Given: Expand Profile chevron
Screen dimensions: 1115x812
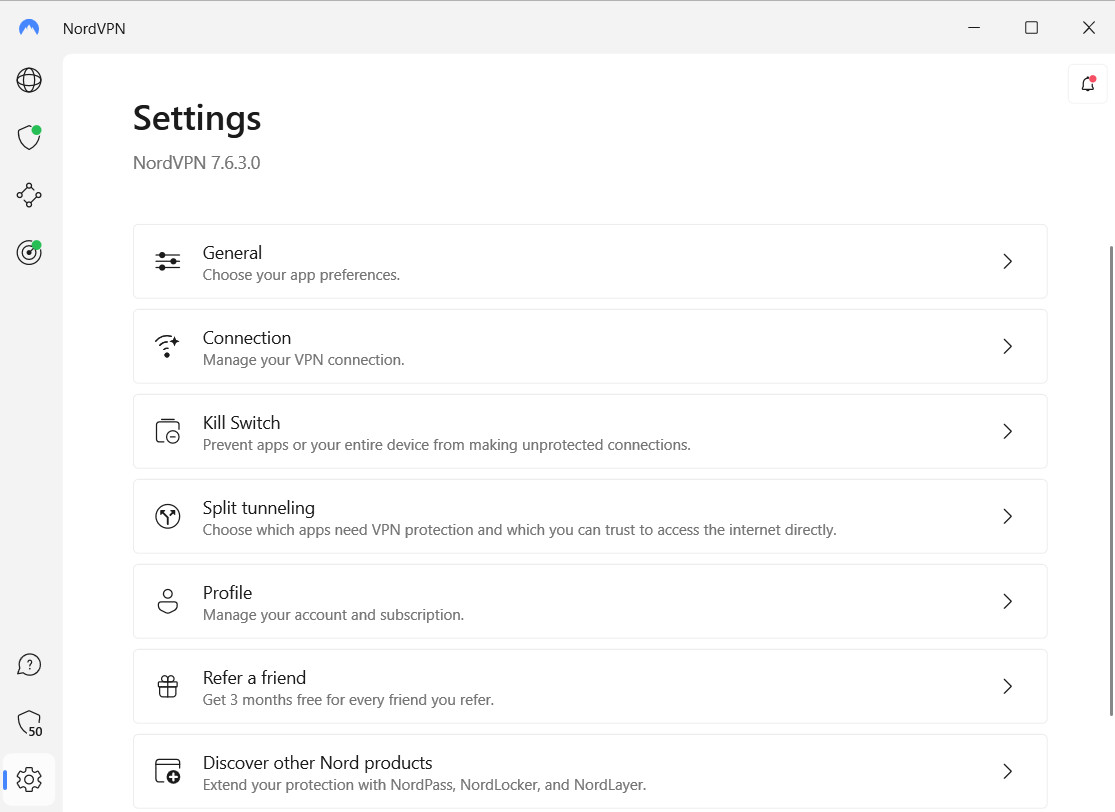Looking at the screenshot, I should tap(1008, 602).
